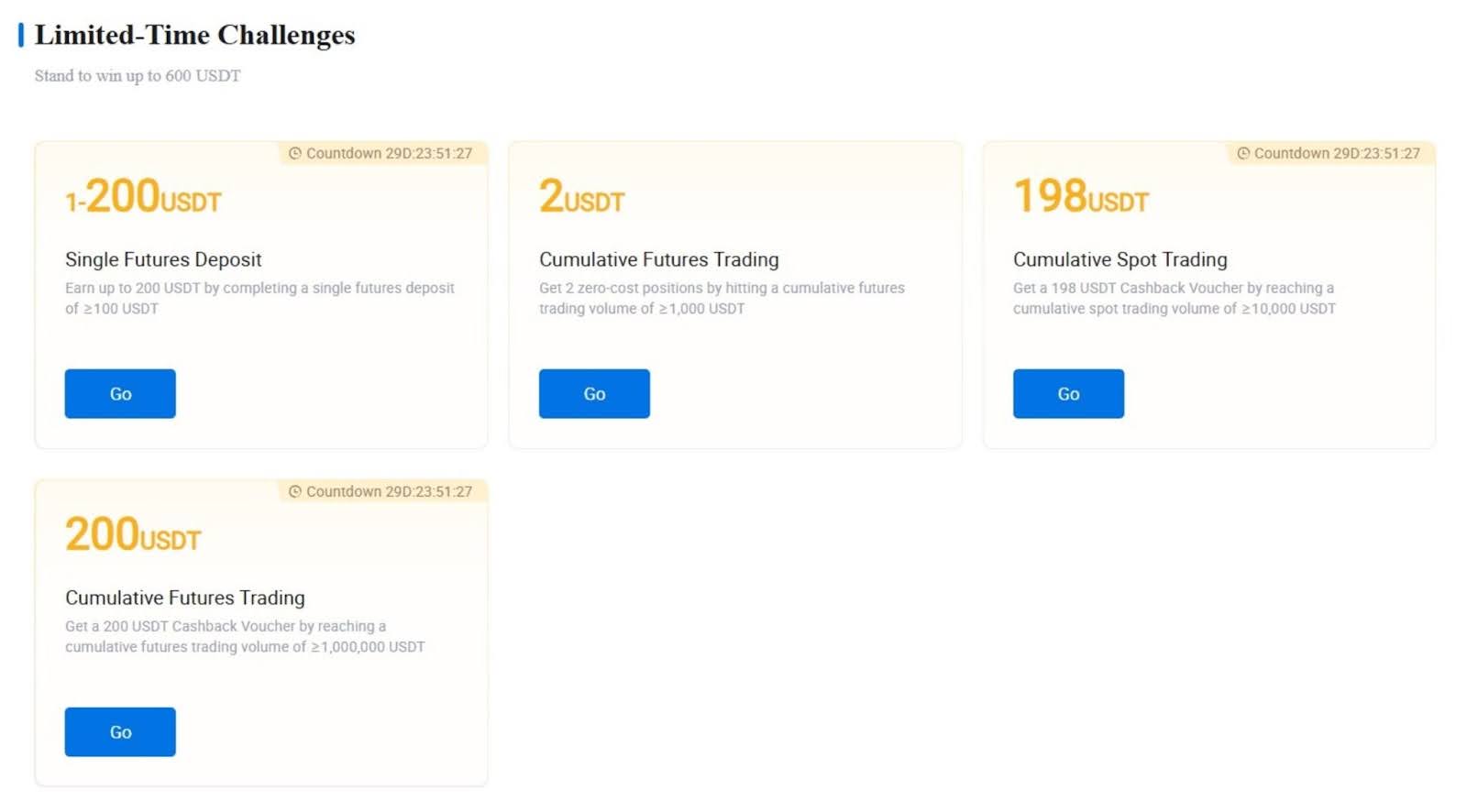The width and height of the screenshot is (1467, 812).
Task: Click the countdown timer text on Single Futures Deposit
Action: (x=389, y=154)
